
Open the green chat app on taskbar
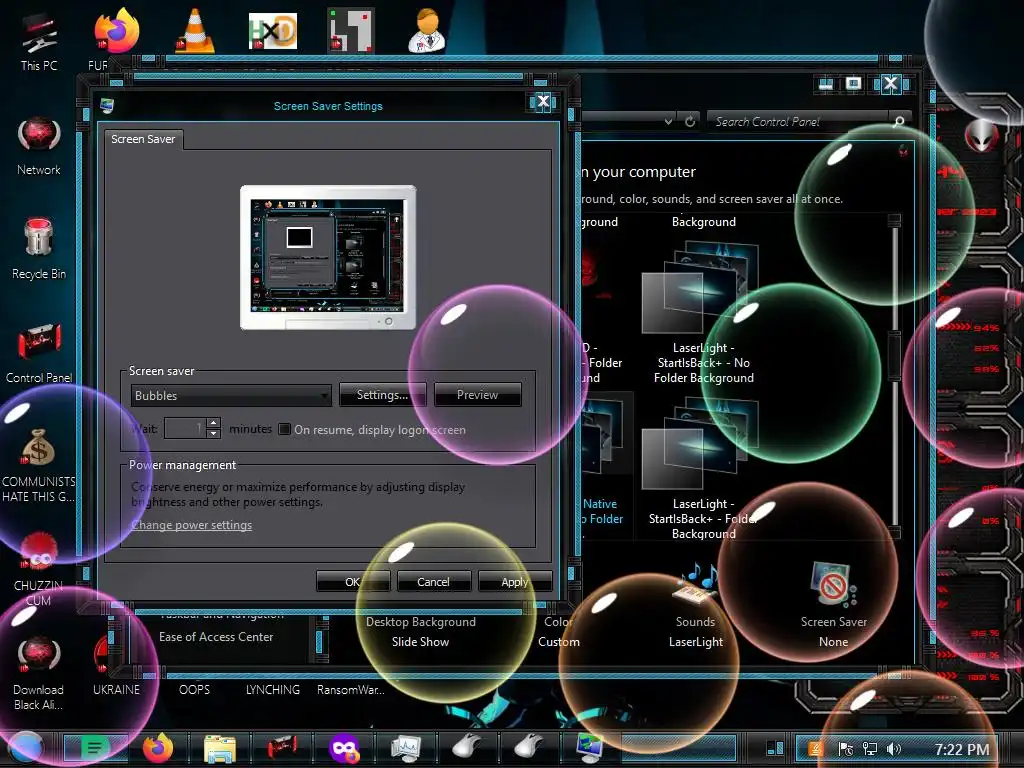[95, 748]
